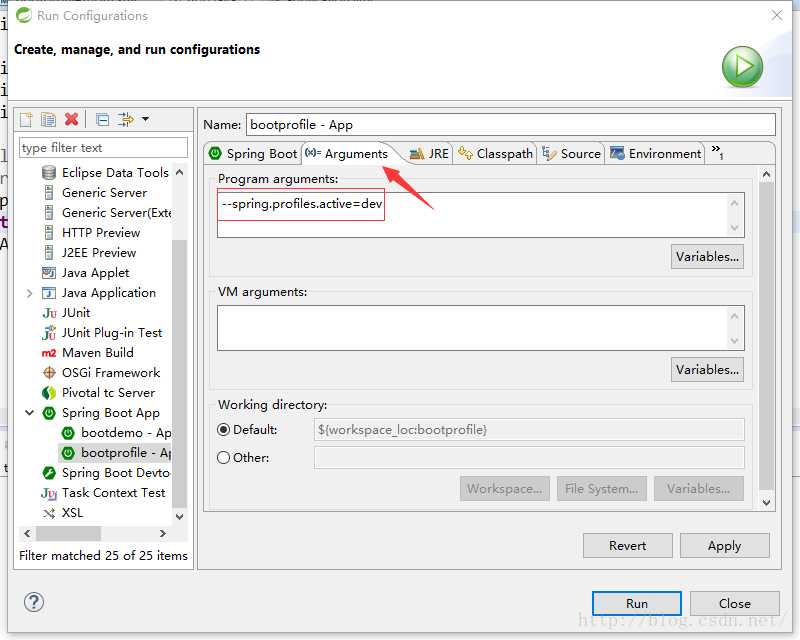The height and width of the screenshot is (640, 800).
Task: Select bootprofile - App configuration
Action: coord(126,453)
